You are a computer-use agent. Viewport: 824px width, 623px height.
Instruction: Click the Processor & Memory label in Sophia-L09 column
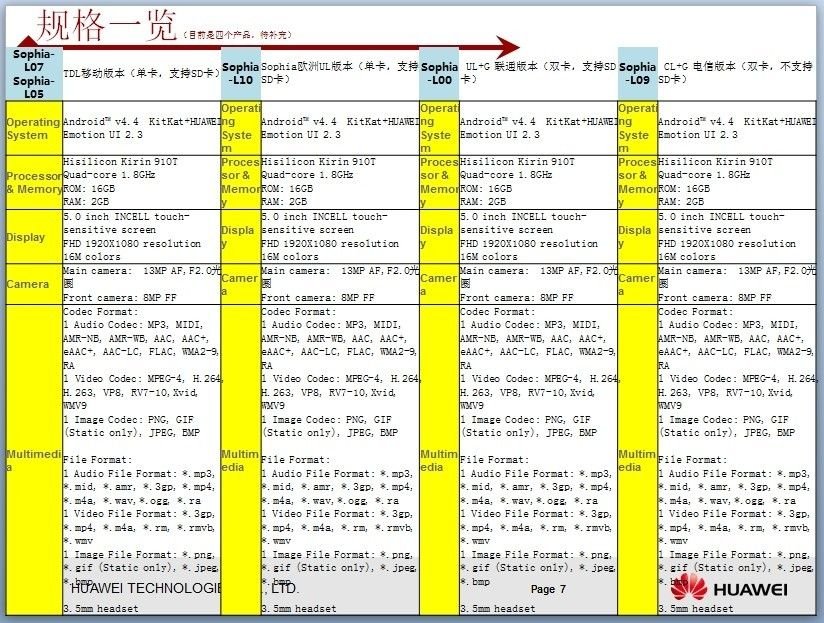pos(637,182)
